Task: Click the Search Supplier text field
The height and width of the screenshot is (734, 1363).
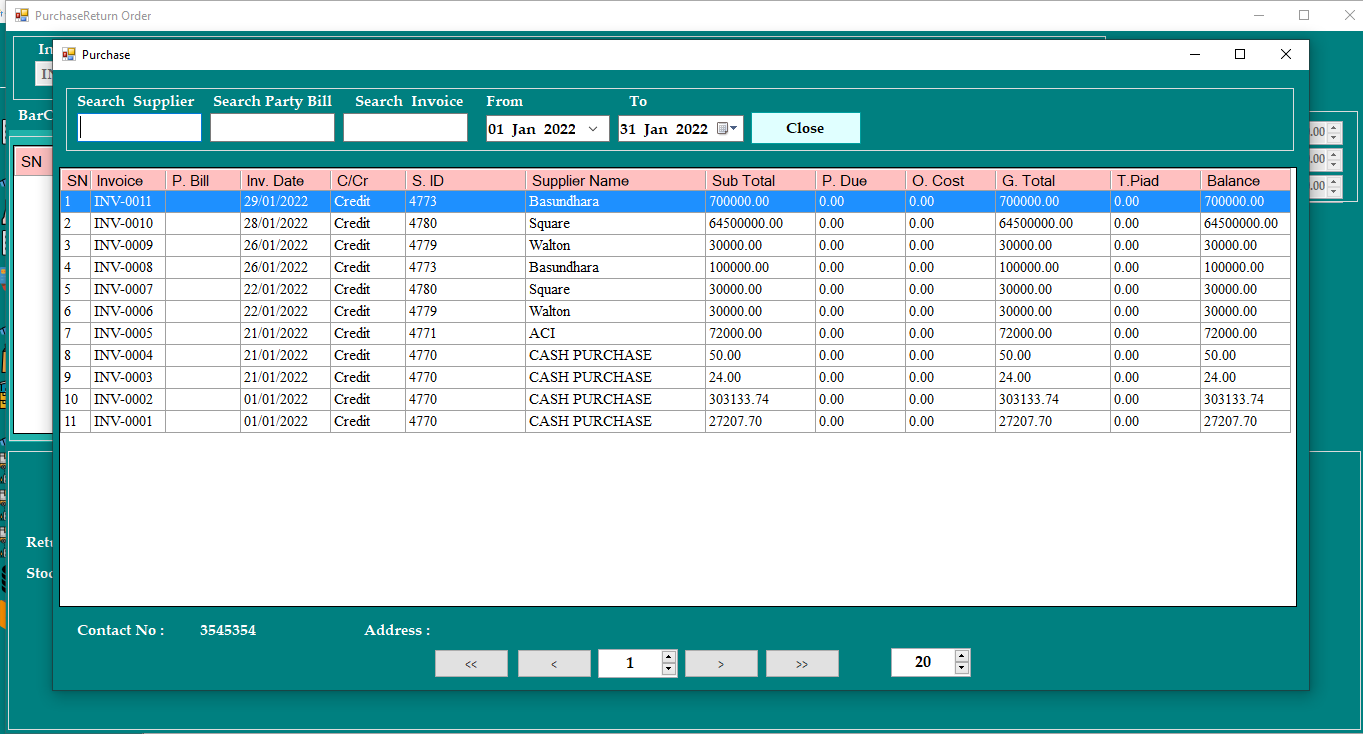Action: coord(140,128)
